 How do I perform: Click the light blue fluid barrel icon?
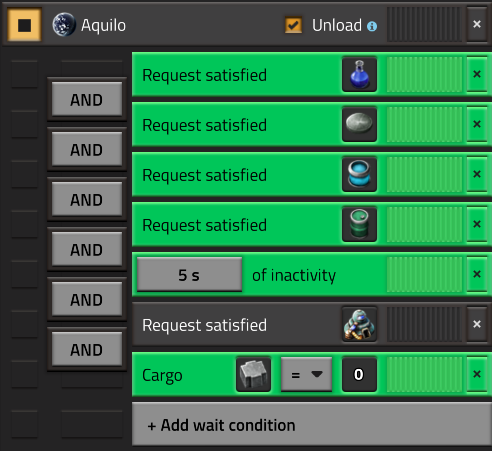[359, 174]
